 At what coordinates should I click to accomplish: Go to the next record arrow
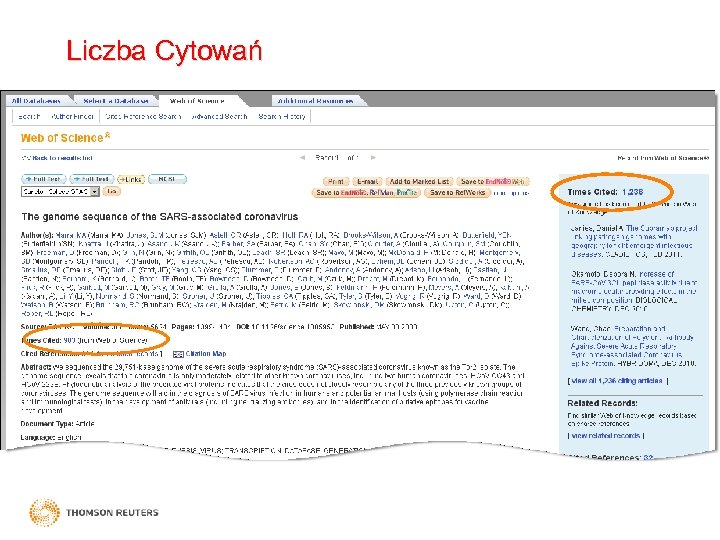373,158
